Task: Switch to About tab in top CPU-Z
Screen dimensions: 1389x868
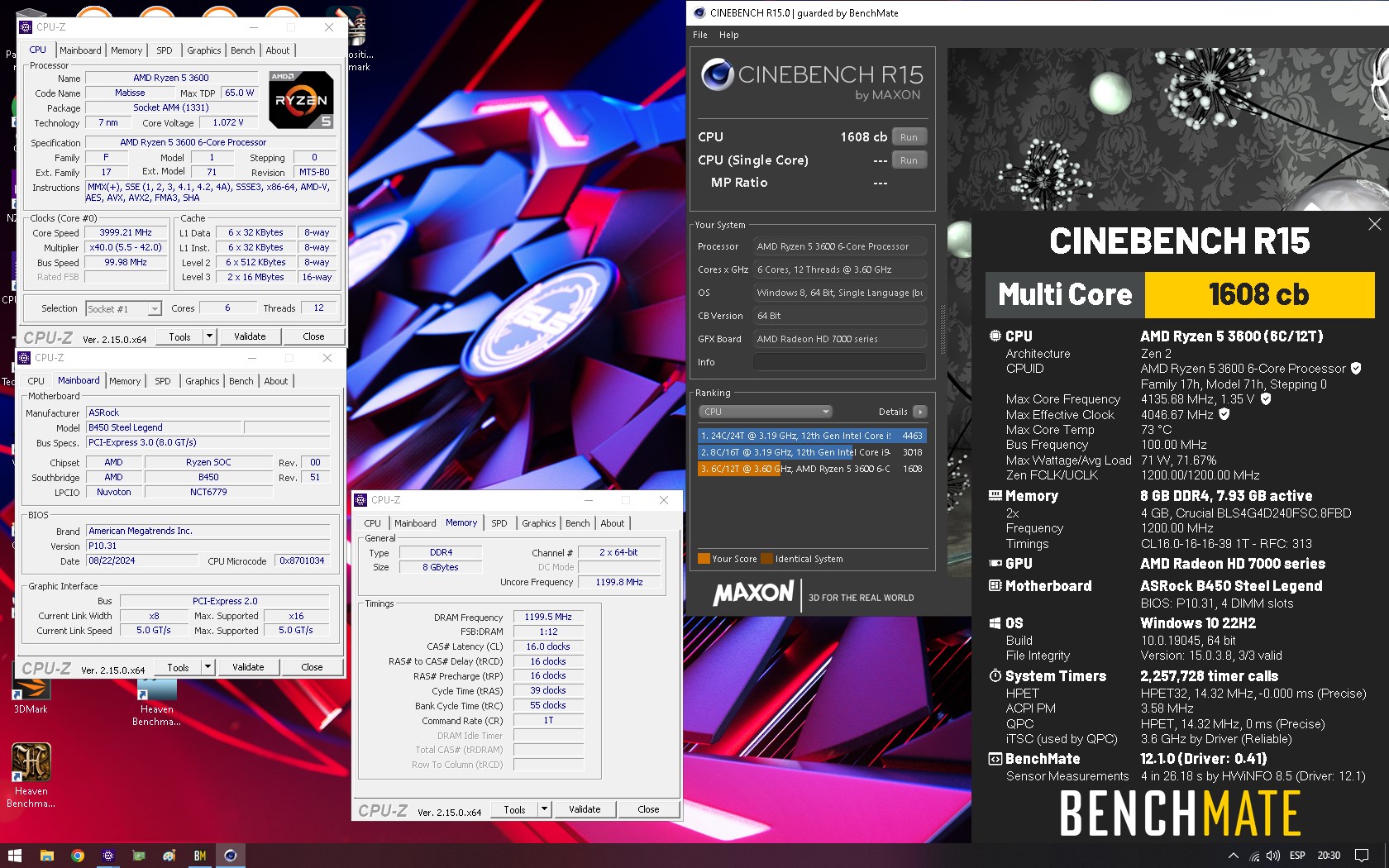Action: (x=277, y=50)
